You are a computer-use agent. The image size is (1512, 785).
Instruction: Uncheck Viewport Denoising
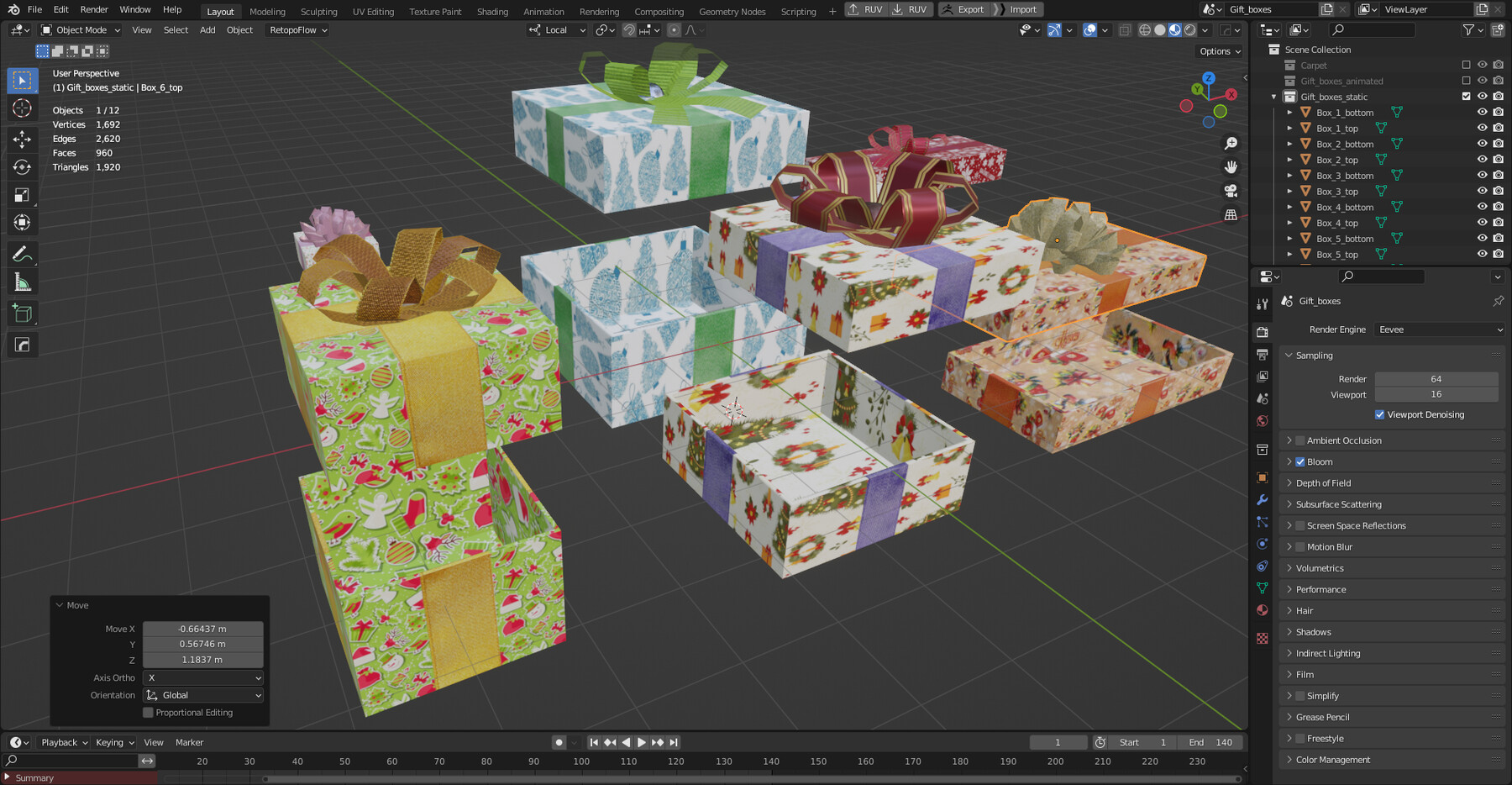[1379, 414]
